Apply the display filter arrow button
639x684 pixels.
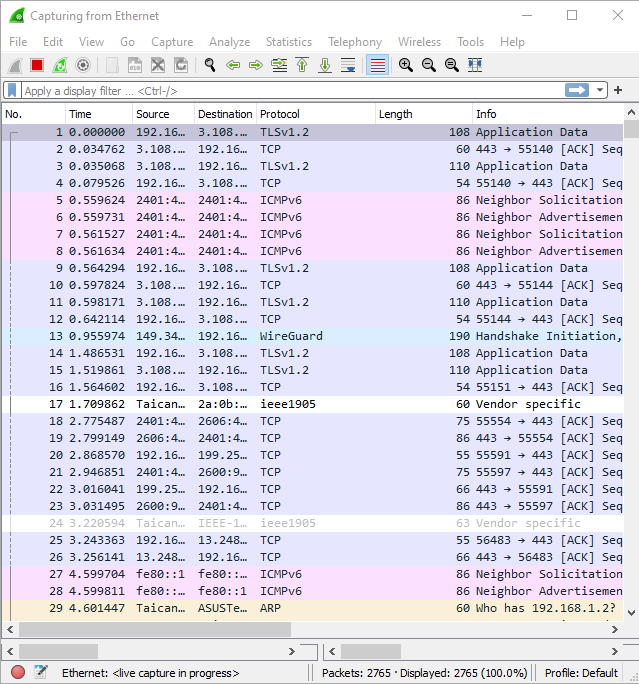577,90
